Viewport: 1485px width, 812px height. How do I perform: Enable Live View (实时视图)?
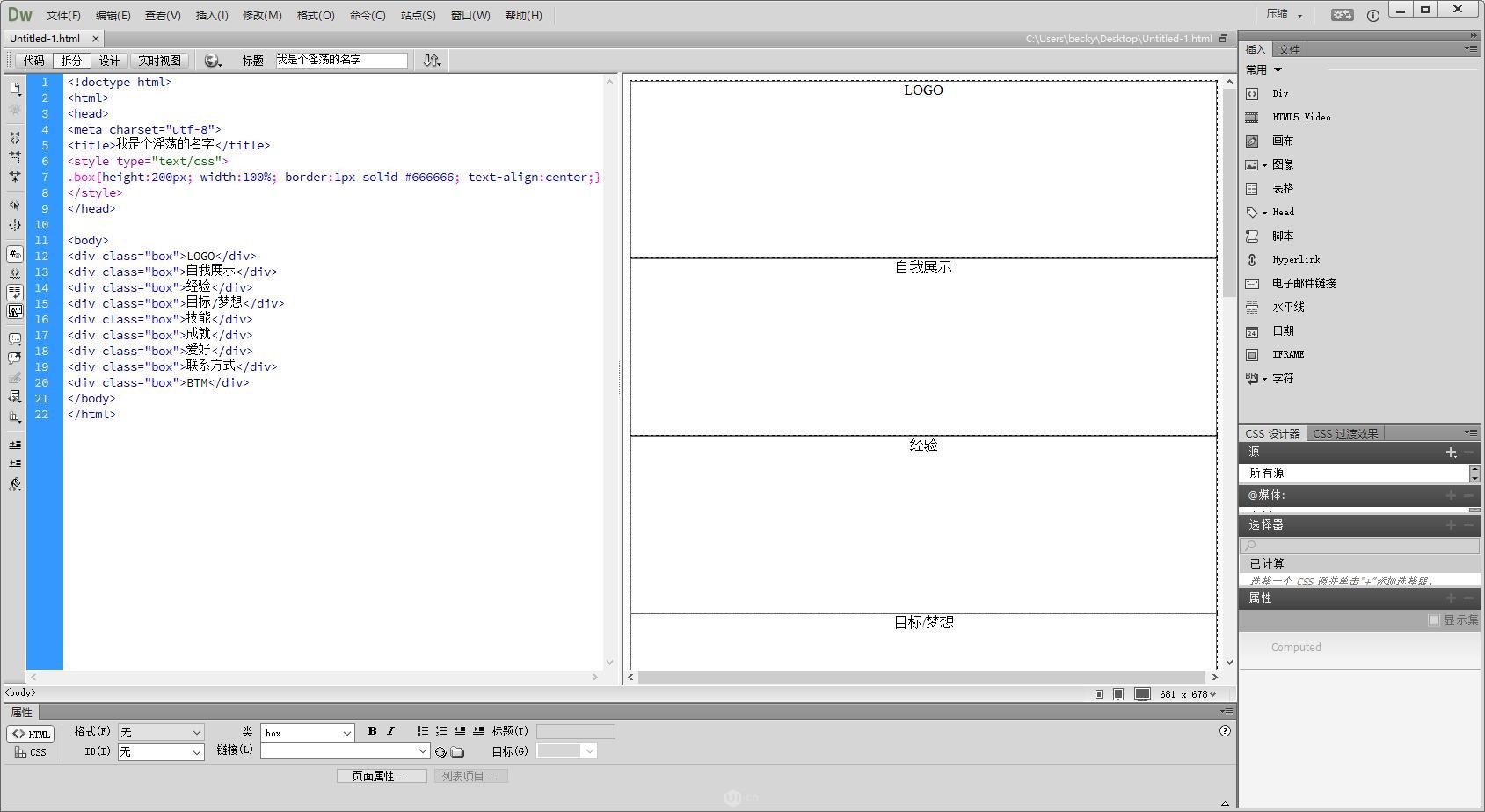tap(159, 61)
